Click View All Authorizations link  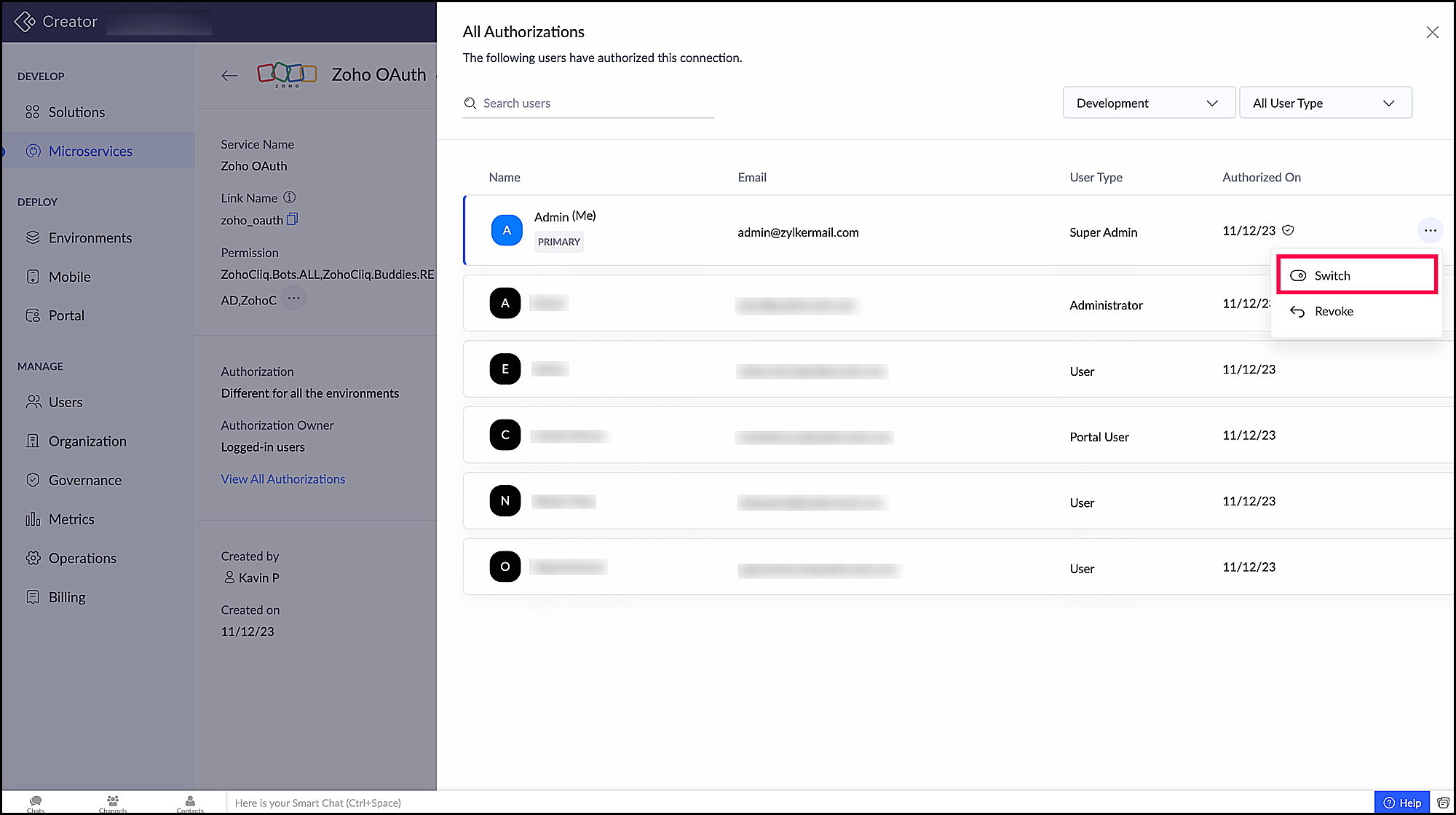click(x=282, y=479)
